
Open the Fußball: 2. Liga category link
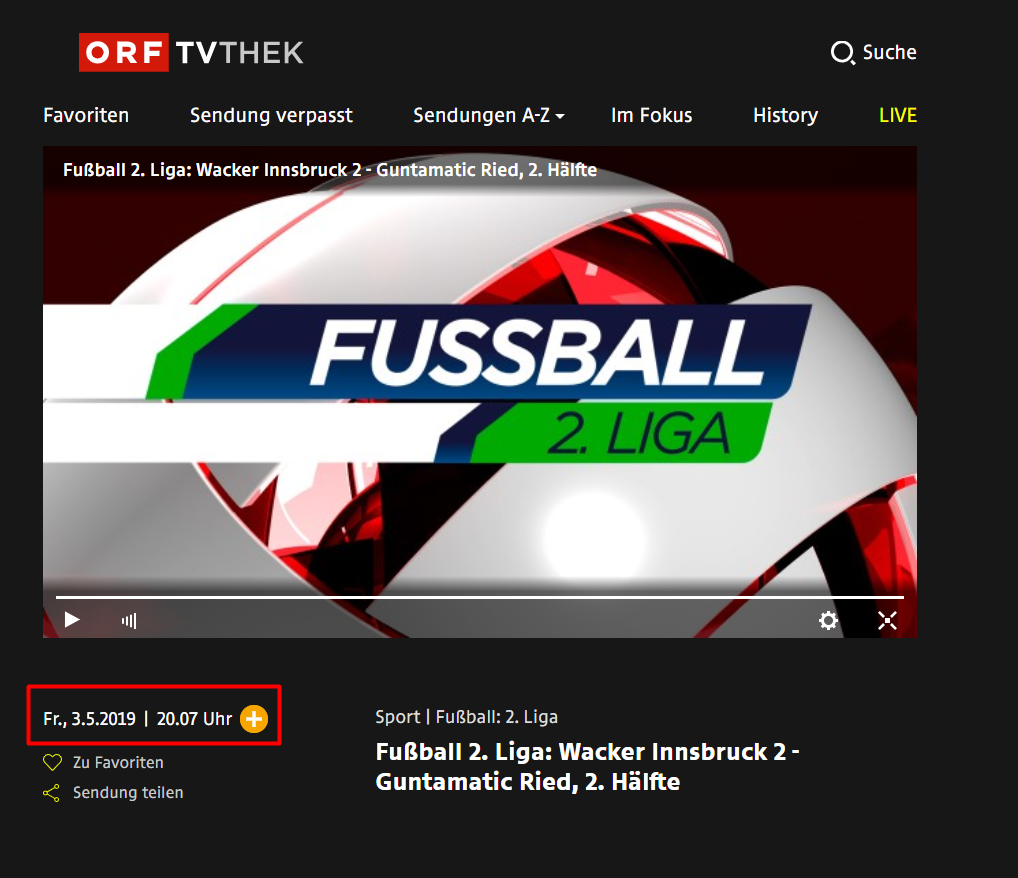click(x=497, y=717)
